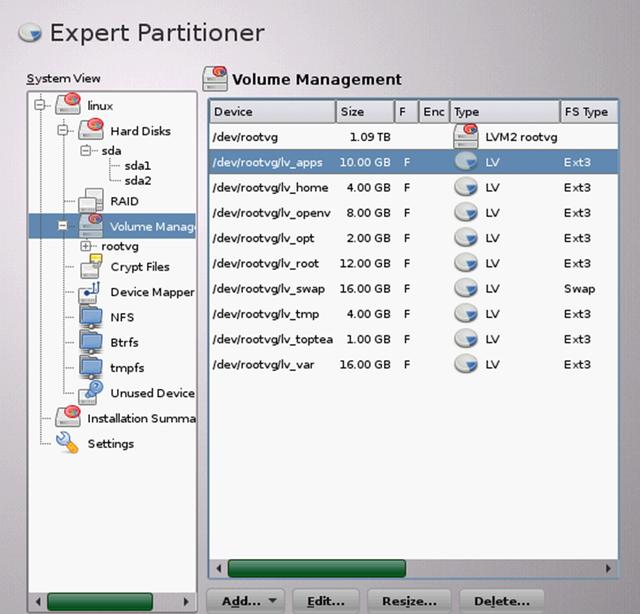Sort table by Type column header

tap(504, 111)
